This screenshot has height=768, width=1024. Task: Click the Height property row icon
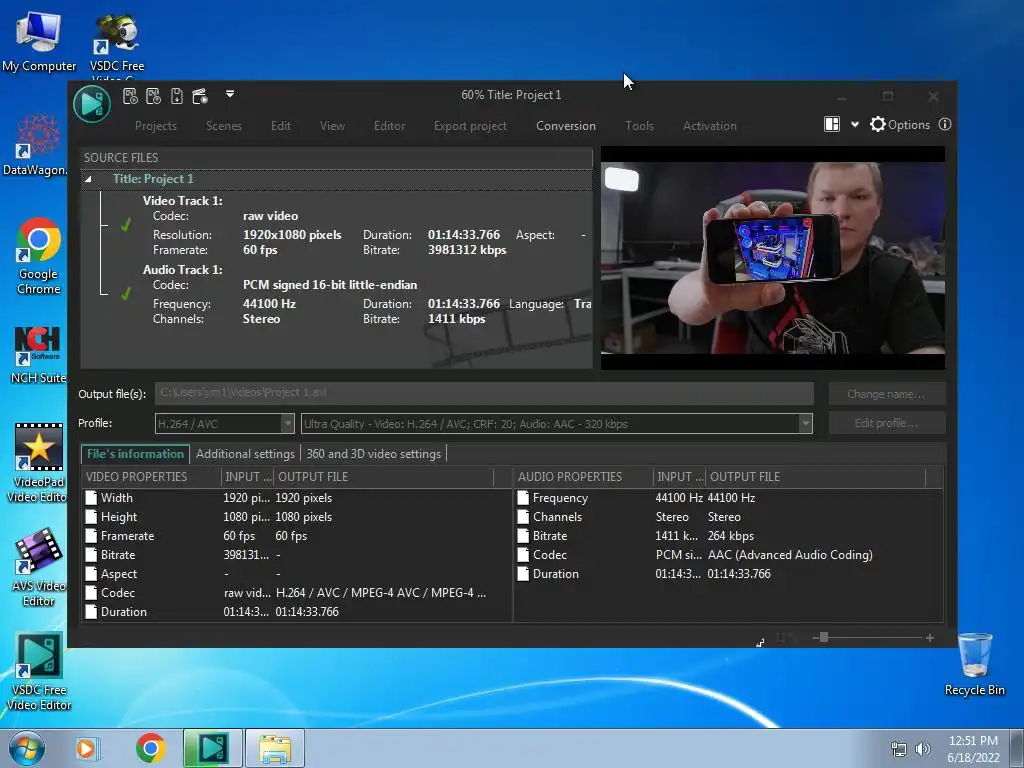(91, 517)
